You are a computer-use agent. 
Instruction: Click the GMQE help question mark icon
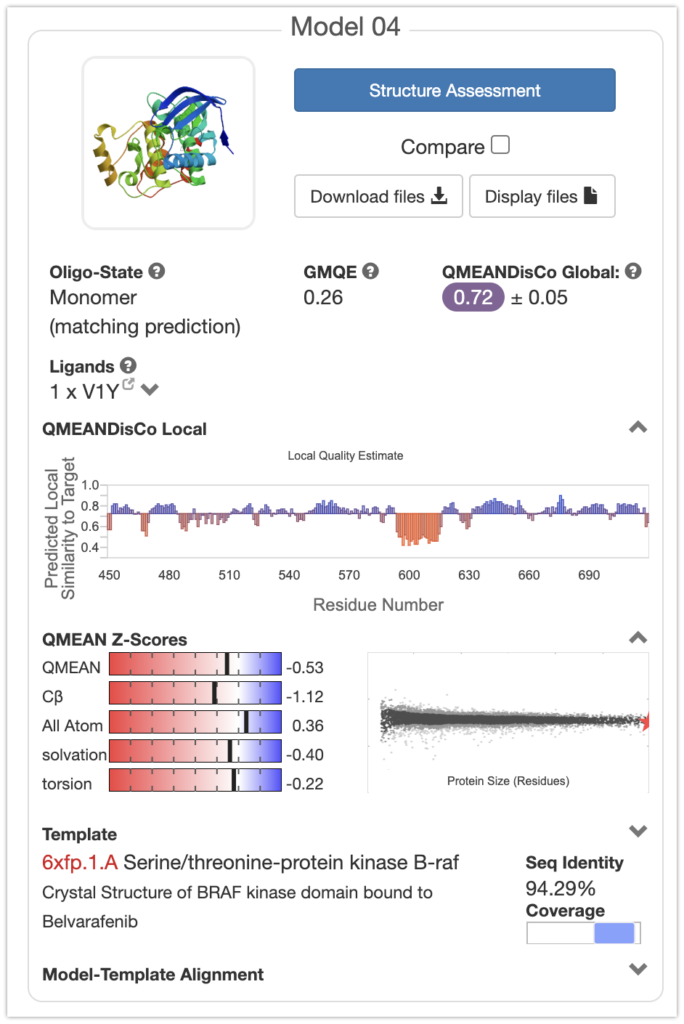(x=370, y=271)
